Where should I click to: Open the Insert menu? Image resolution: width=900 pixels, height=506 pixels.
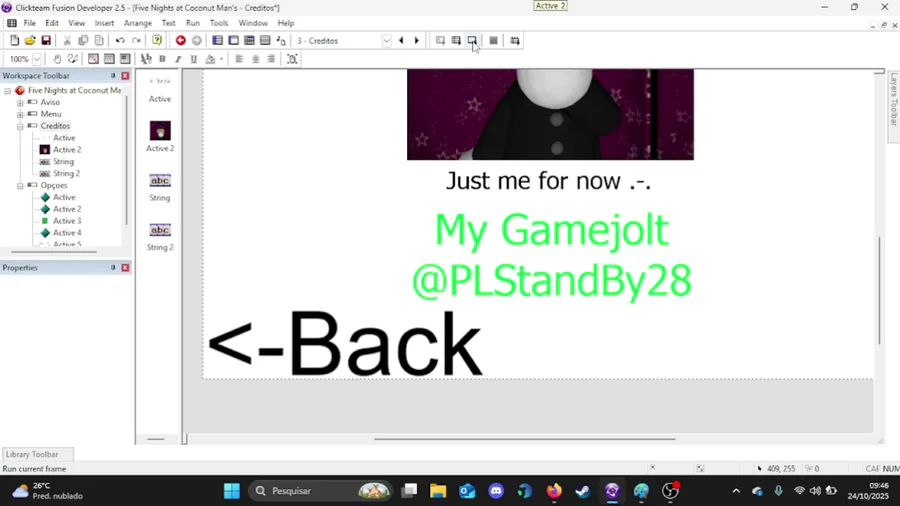[104, 23]
